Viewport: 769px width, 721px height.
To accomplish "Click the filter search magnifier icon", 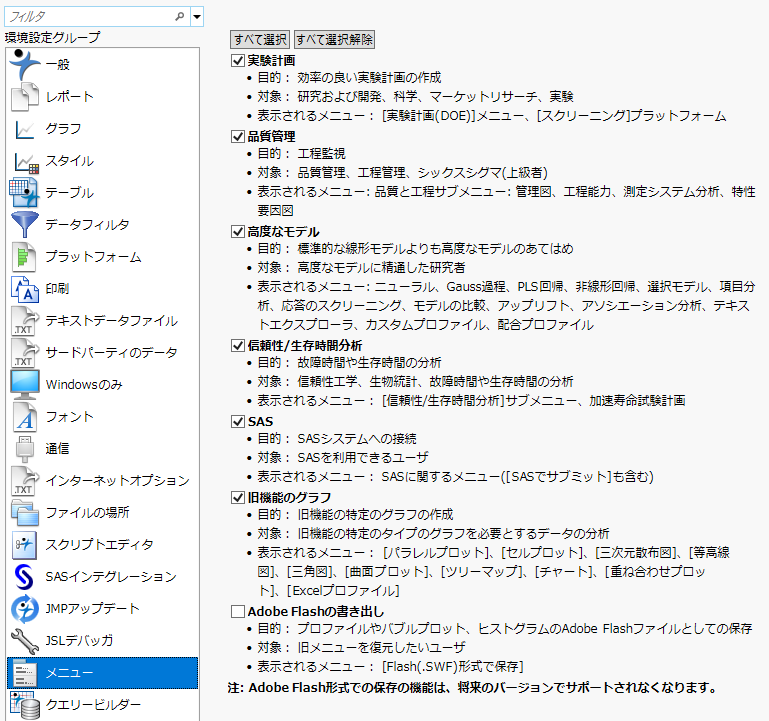I will [x=180, y=16].
